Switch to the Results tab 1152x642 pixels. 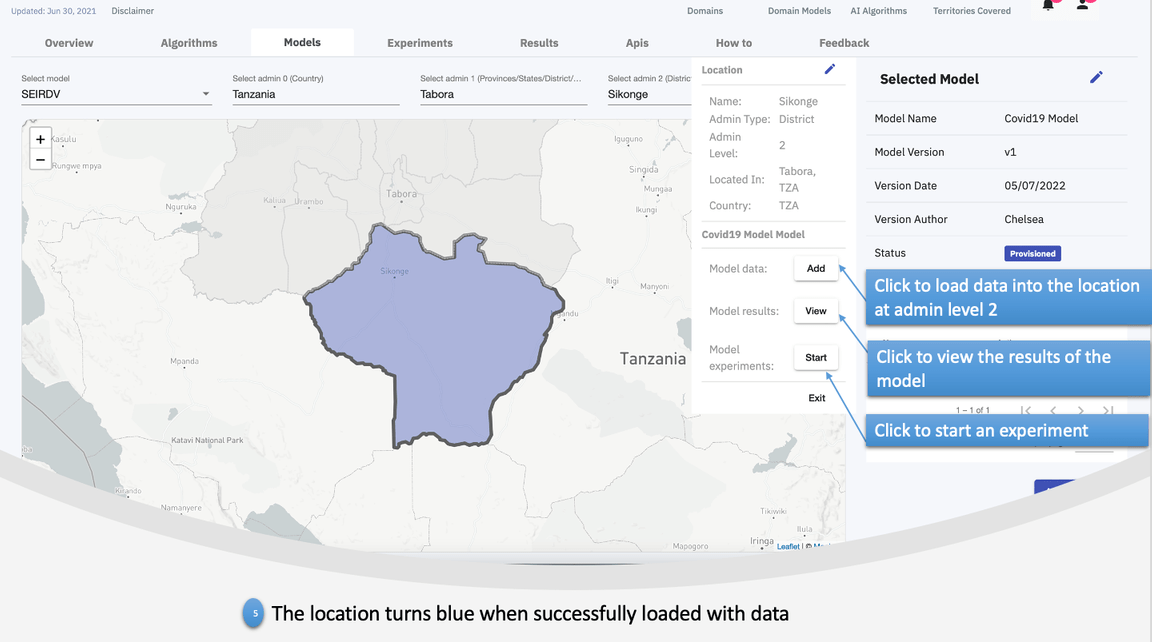539,43
